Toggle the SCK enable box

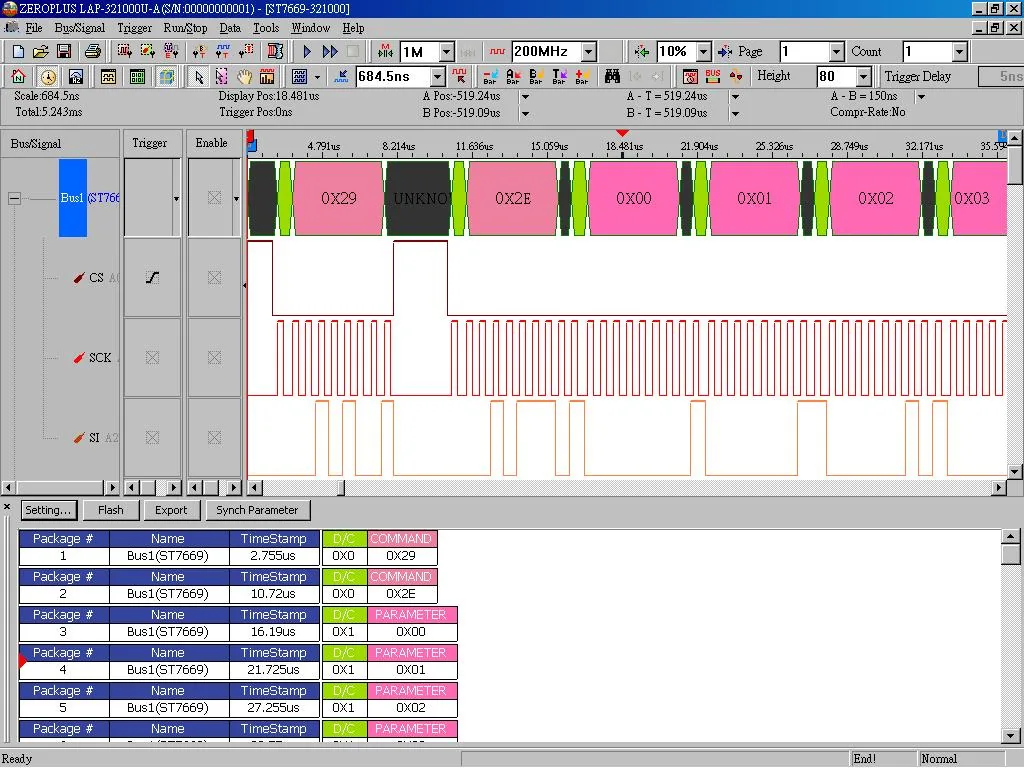214,357
